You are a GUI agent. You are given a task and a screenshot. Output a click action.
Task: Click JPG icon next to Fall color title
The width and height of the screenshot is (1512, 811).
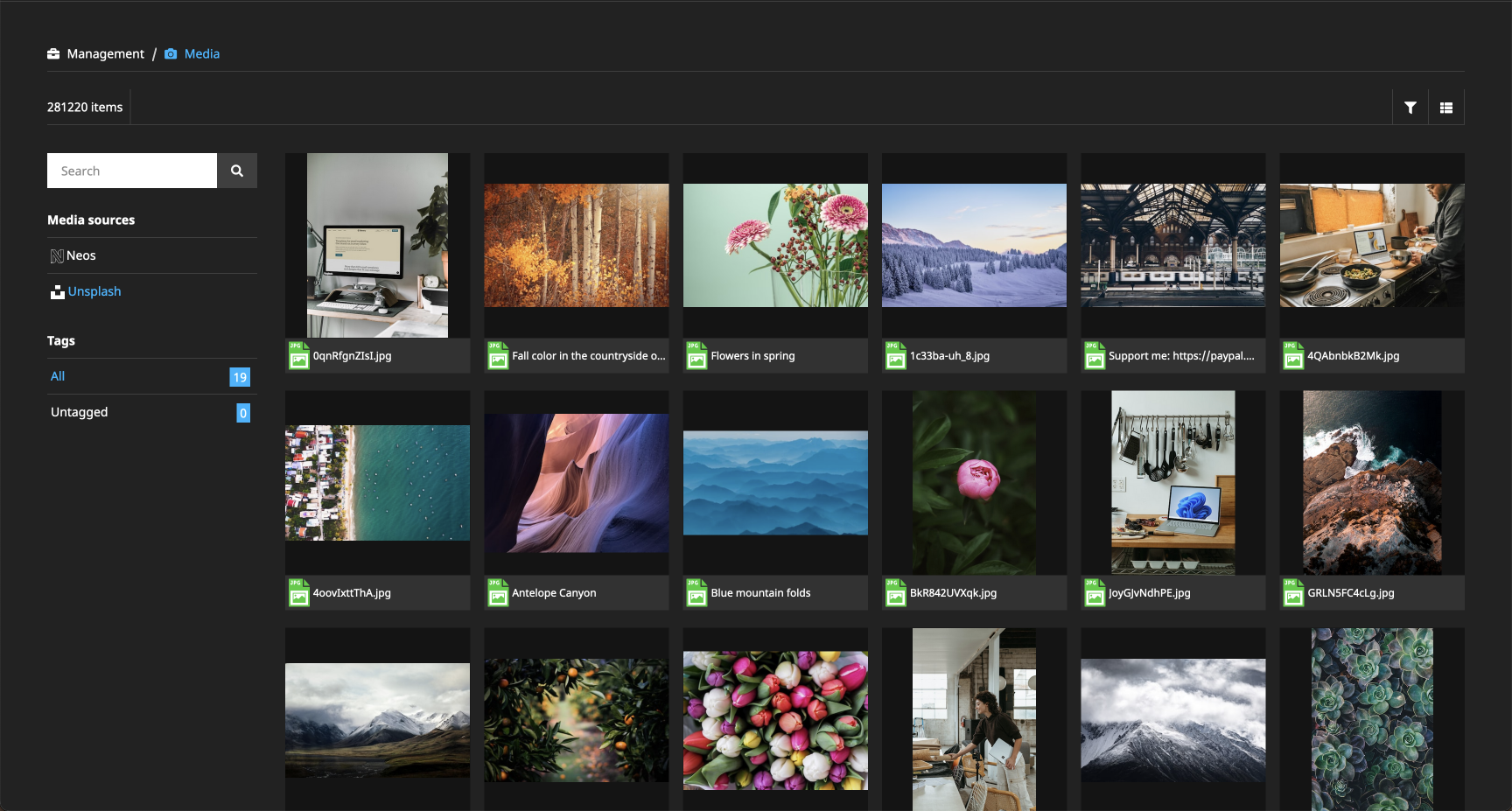tap(498, 356)
